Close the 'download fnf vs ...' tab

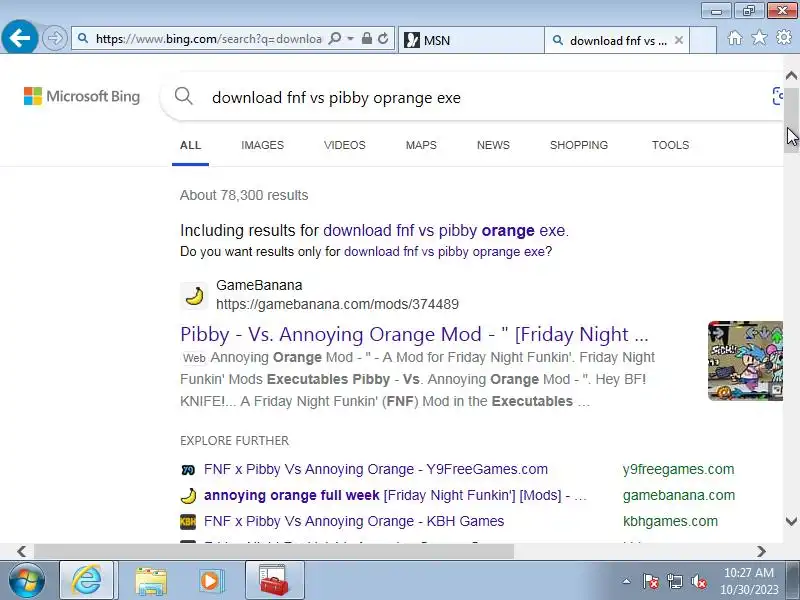click(x=679, y=40)
